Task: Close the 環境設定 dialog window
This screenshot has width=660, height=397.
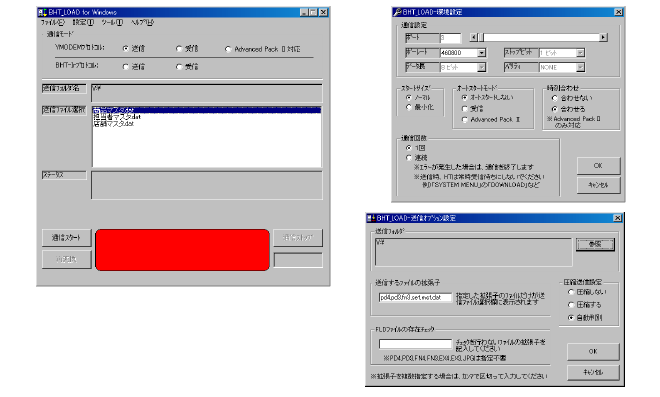Action: pos(618,12)
